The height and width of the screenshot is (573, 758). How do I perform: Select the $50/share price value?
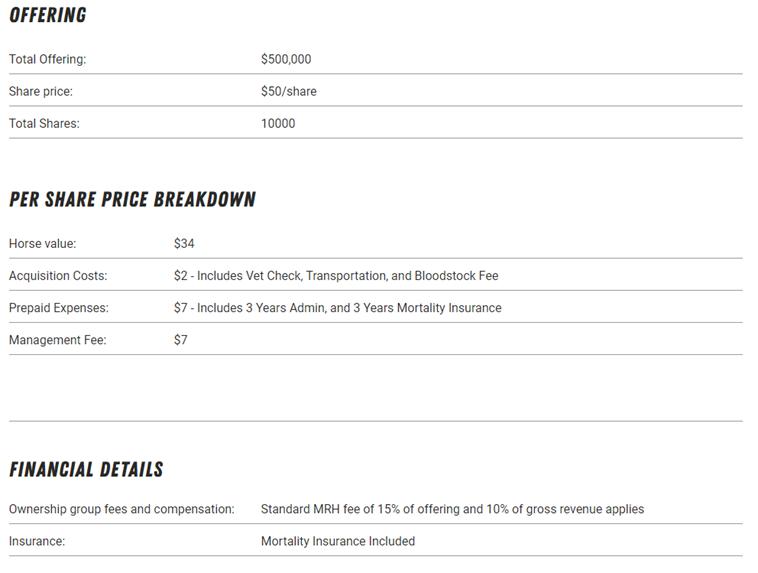[288, 91]
